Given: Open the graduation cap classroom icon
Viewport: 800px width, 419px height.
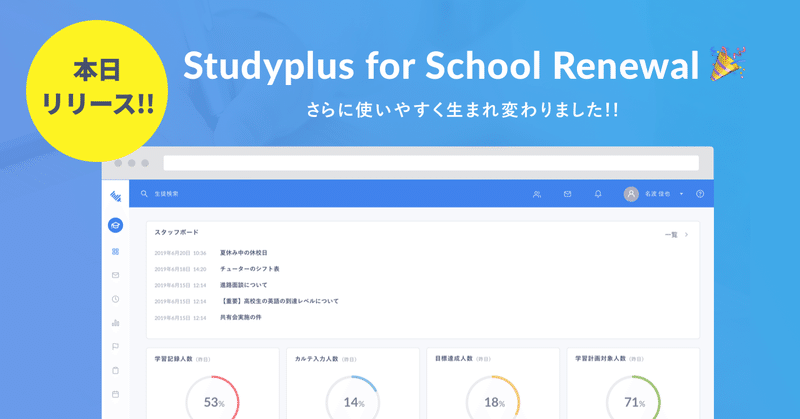Looking at the screenshot, I should click(115, 225).
